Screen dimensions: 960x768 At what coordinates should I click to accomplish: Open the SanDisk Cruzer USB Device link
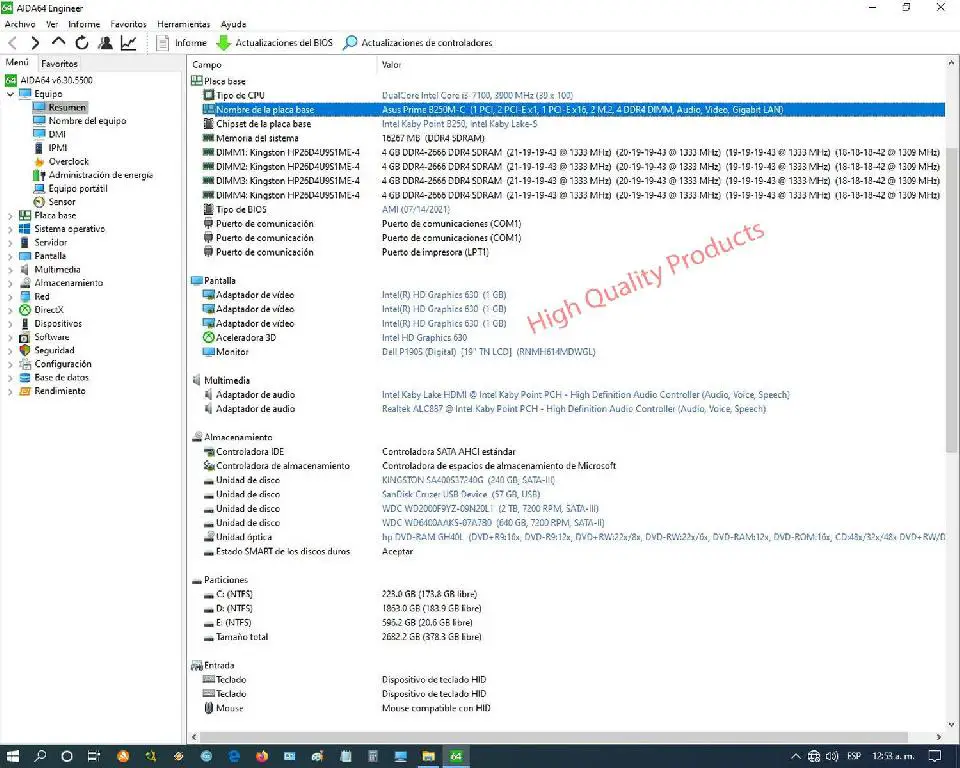coord(460,494)
